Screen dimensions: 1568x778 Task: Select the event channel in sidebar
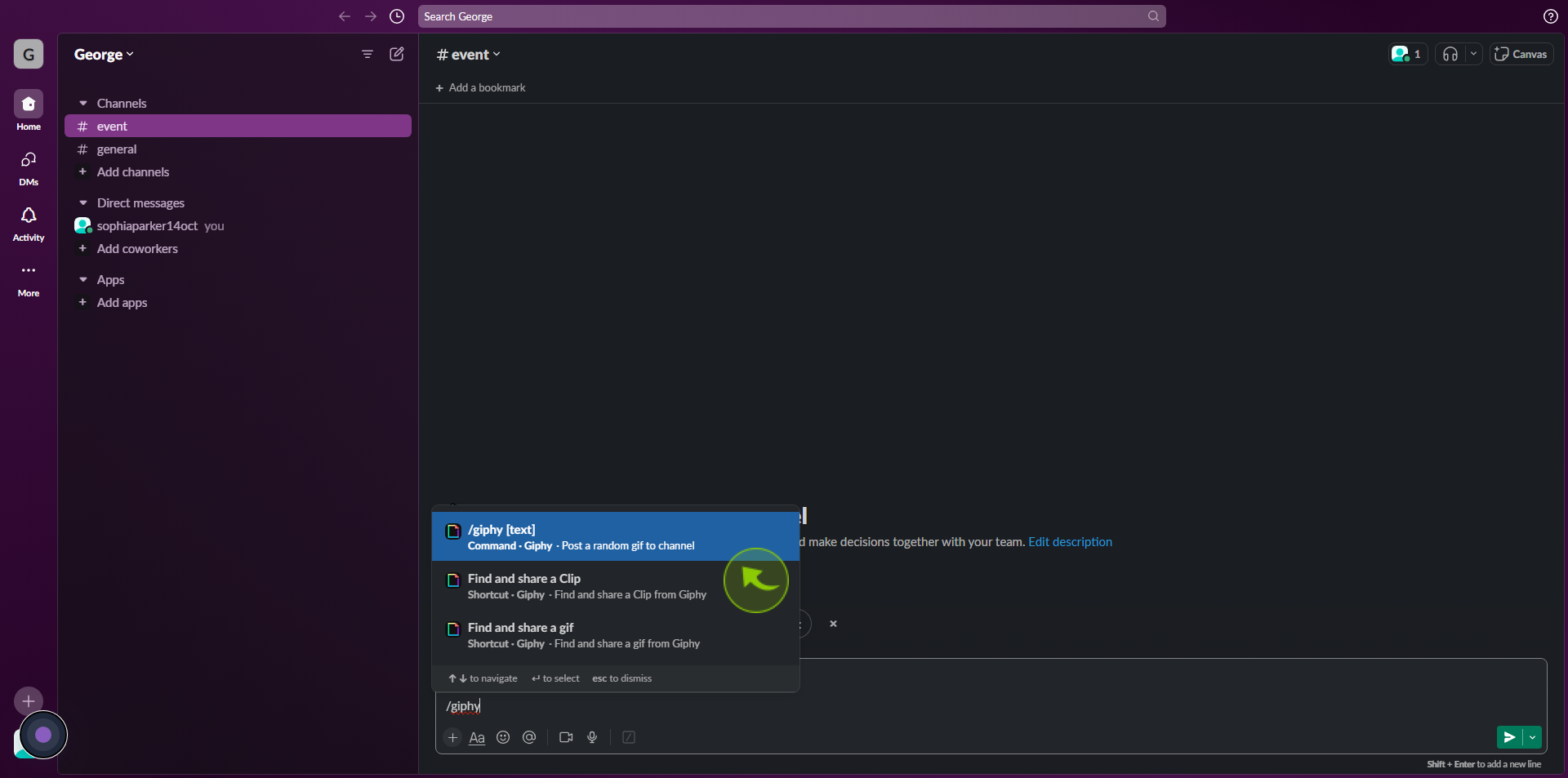click(238, 127)
